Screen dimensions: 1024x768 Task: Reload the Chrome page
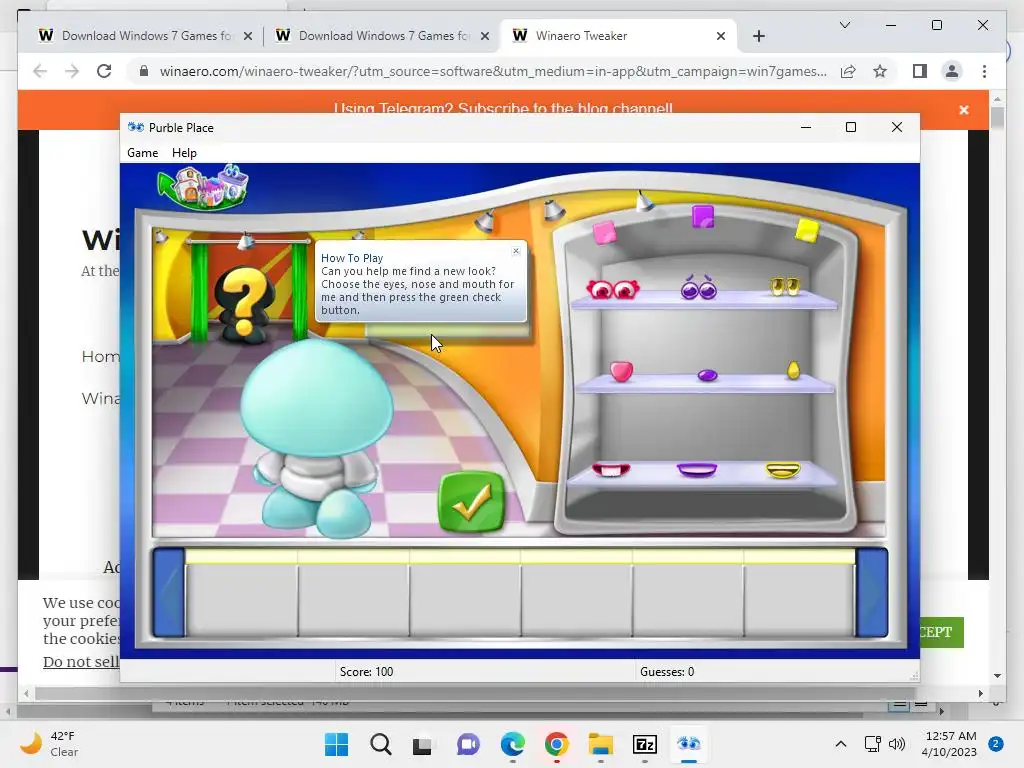[x=104, y=71]
